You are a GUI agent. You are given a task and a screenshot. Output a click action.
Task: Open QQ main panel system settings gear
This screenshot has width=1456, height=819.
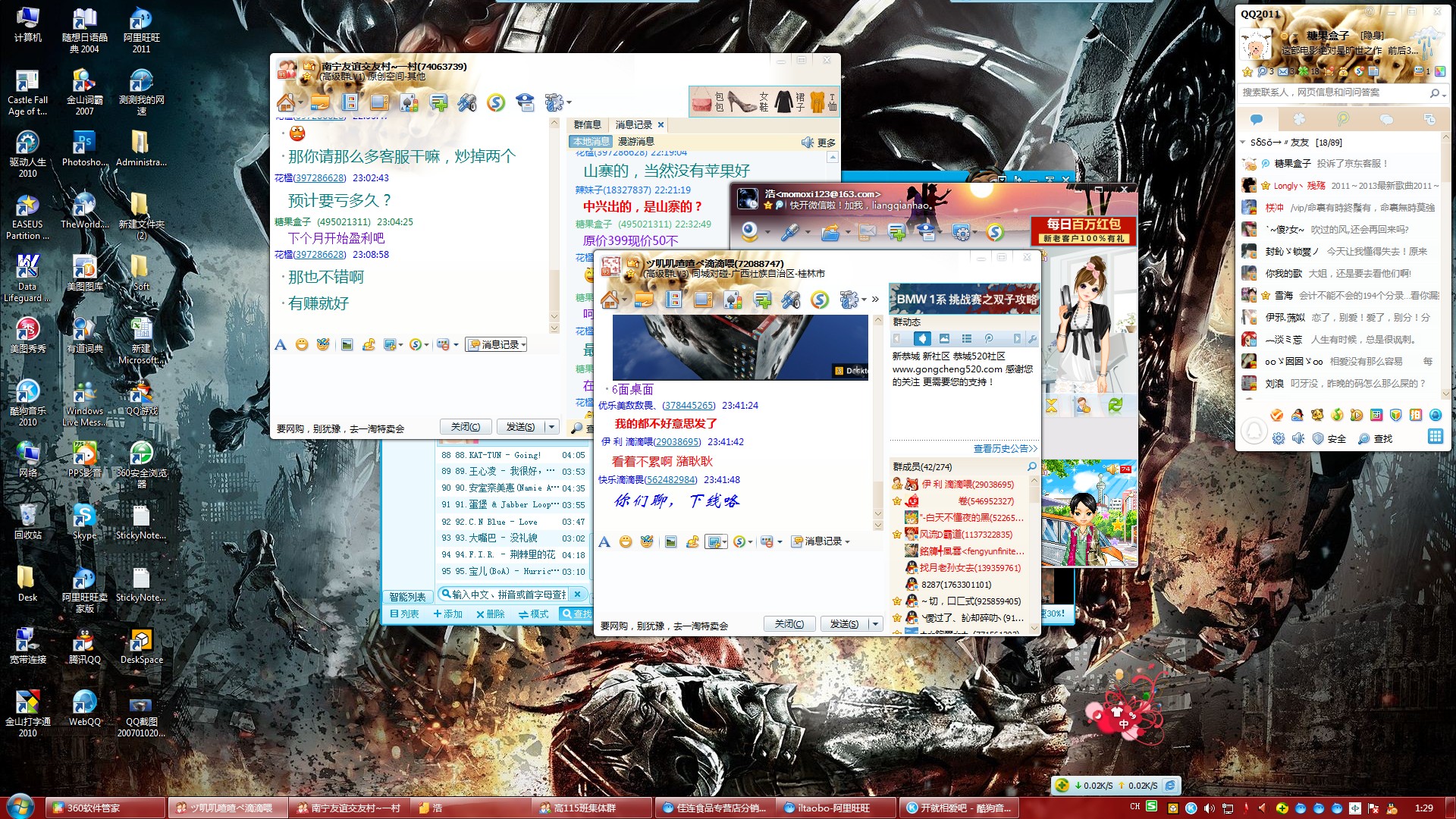tap(1279, 438)
